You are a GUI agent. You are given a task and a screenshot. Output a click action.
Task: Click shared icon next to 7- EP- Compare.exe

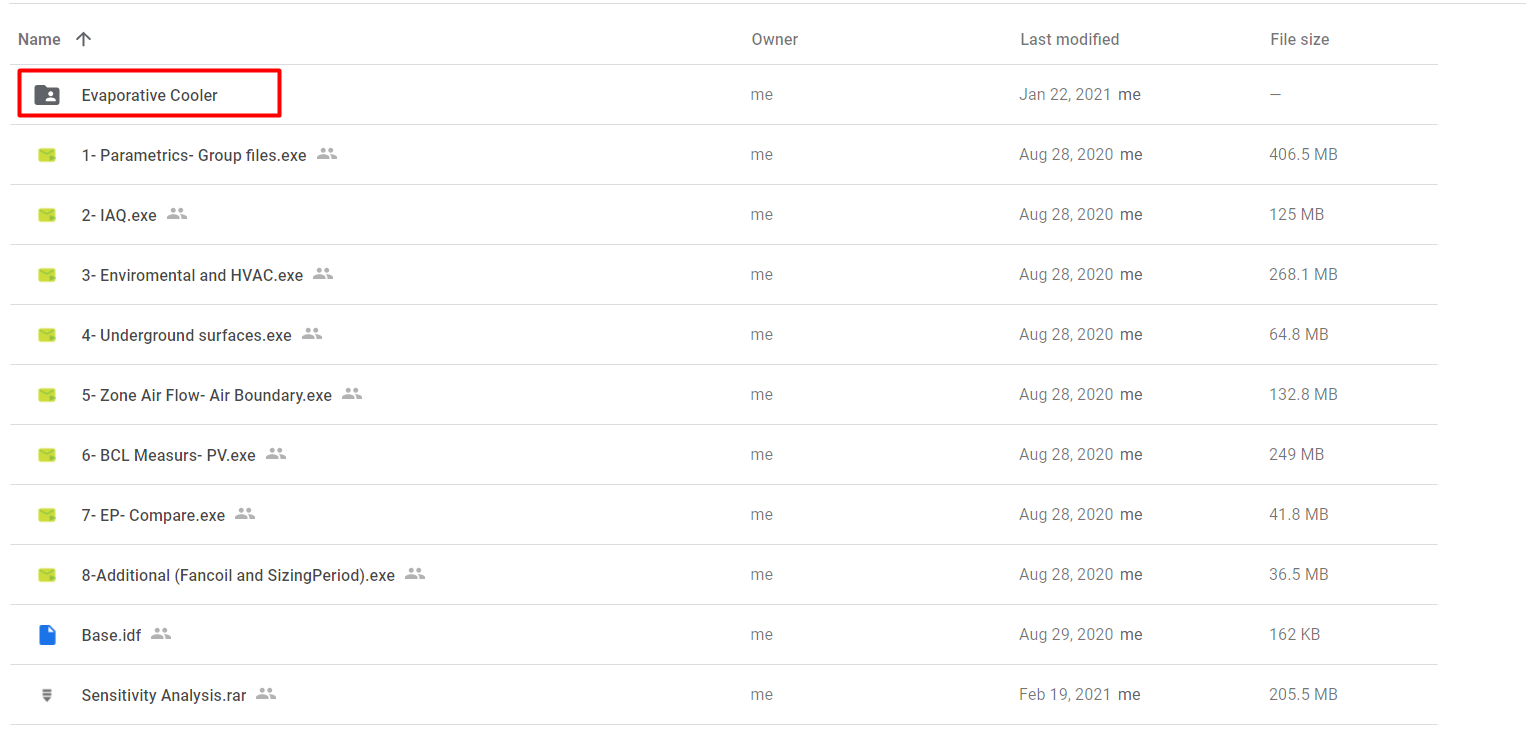click(x=245, y=514)
